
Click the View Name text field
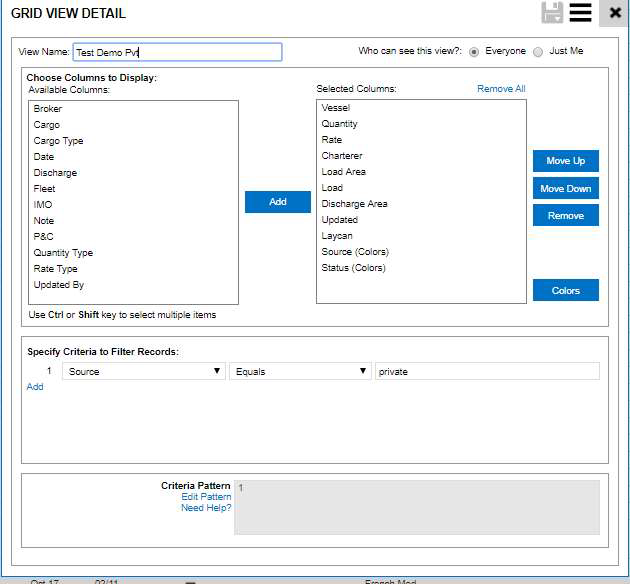pyautogui.click(x=177, y=52)
